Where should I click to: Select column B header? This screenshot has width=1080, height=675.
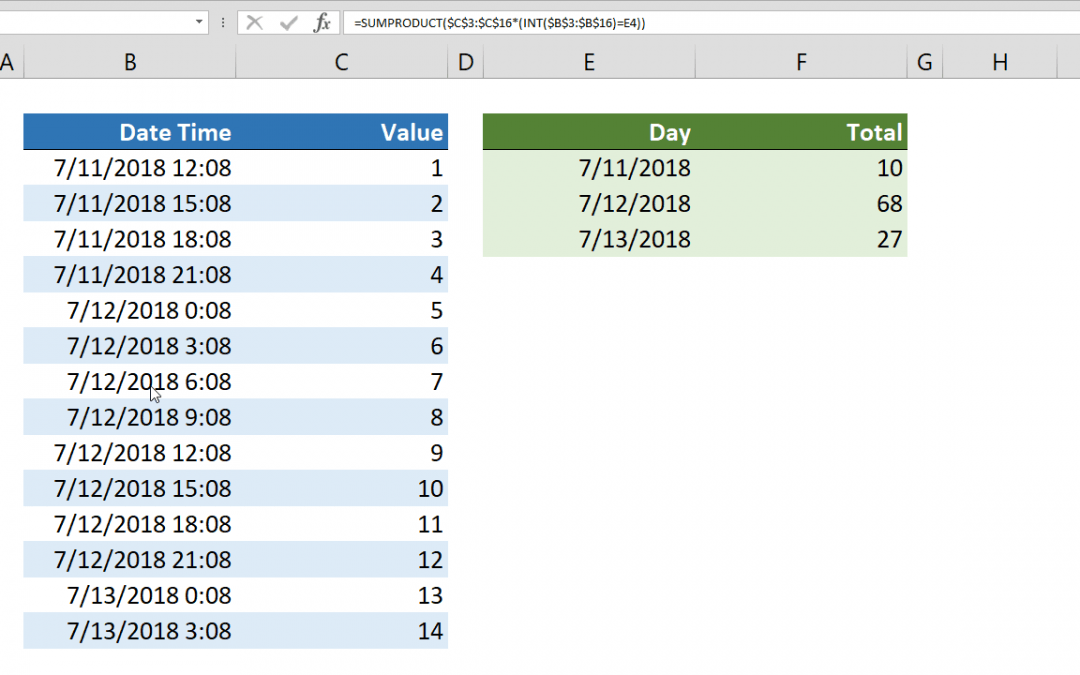pyautogui.click(x=130, y=61)
